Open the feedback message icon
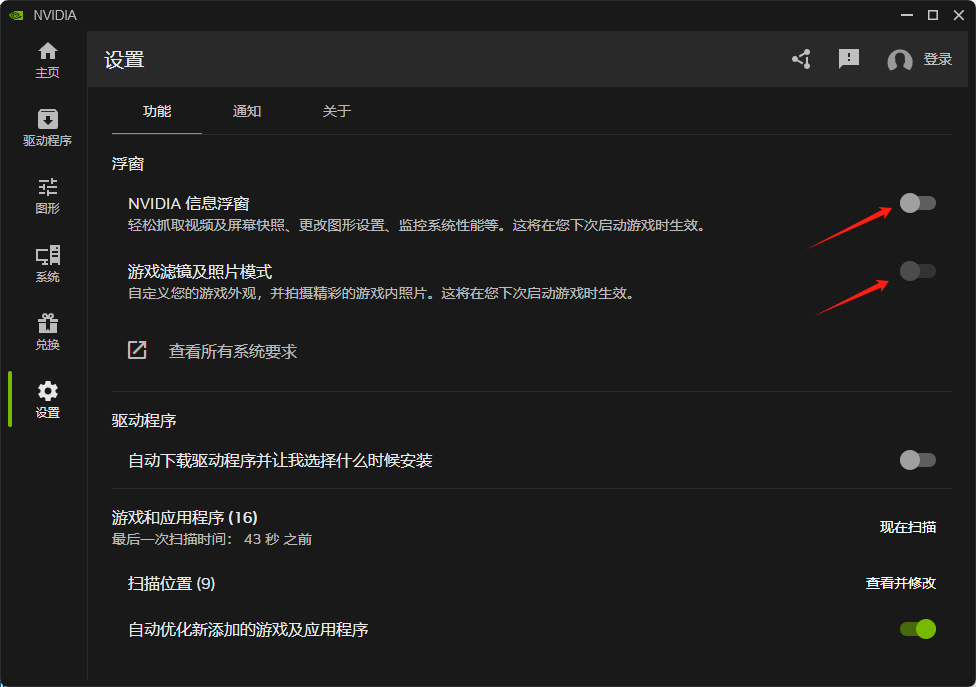The height and width of the screenshot is (687, 976). tap(849, 59)
